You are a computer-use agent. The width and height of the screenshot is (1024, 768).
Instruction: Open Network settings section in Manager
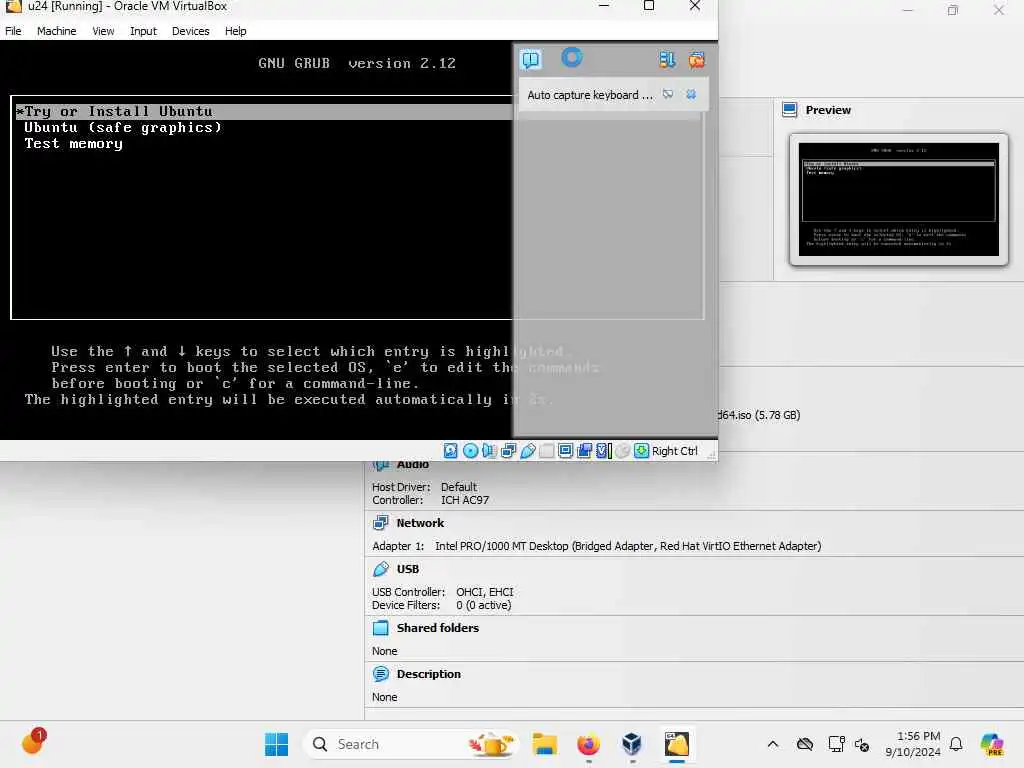click(x=420, y=523)
